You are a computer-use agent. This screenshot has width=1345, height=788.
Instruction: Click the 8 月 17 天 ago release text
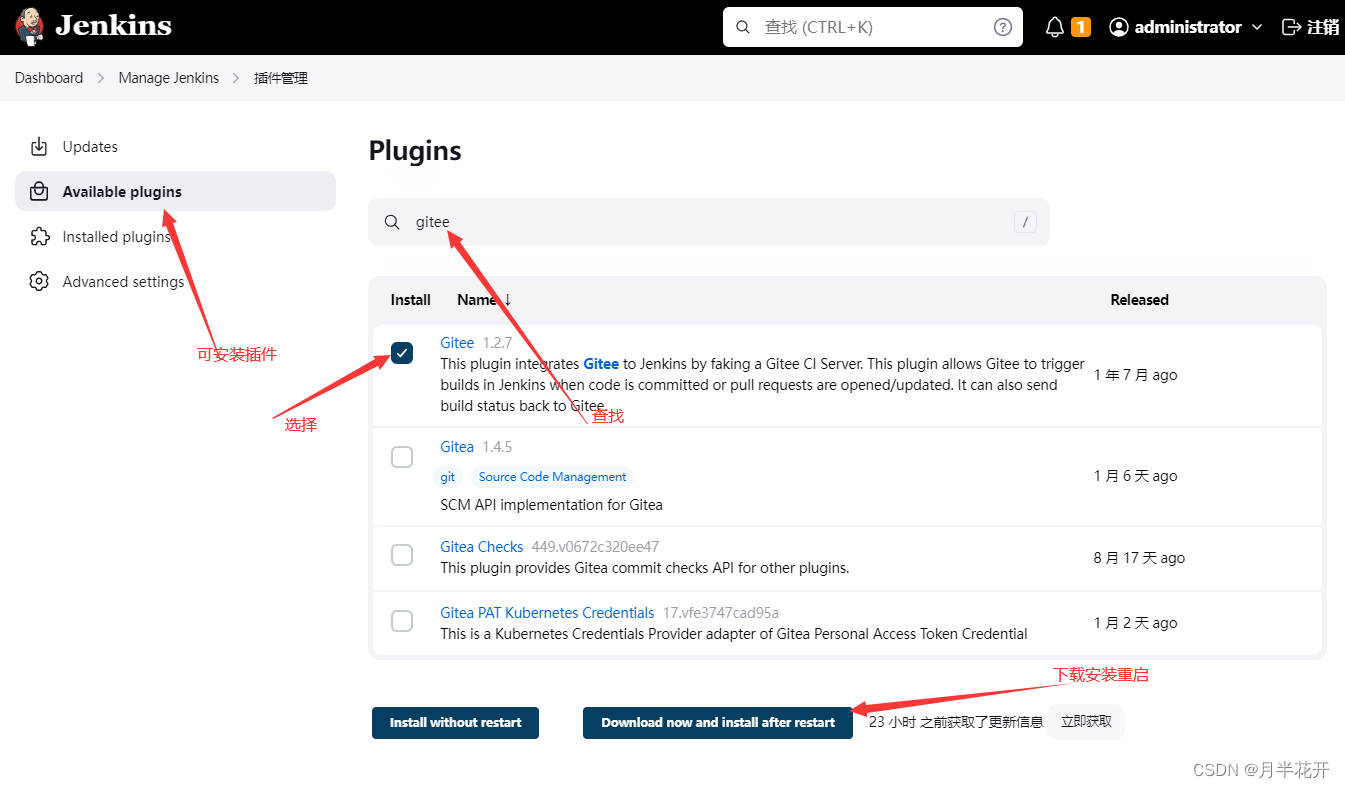[x=1139, y=558]
